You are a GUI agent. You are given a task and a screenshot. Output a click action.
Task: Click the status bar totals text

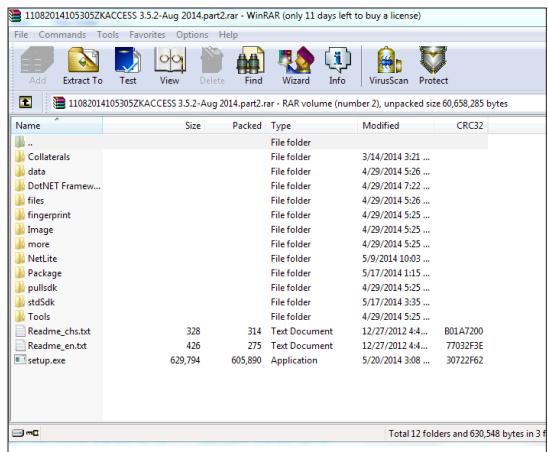[468, 433]
